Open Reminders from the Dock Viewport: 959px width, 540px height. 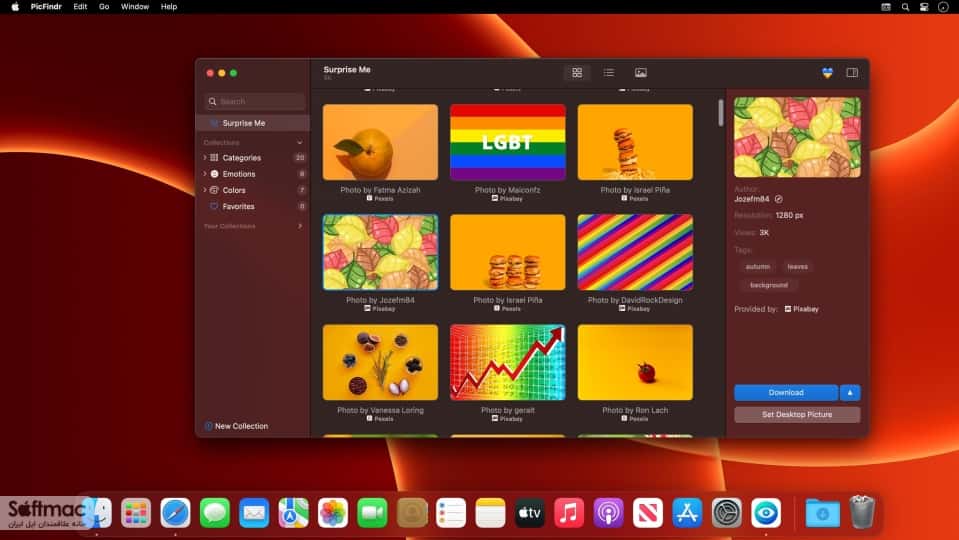(x=451, y=512)
